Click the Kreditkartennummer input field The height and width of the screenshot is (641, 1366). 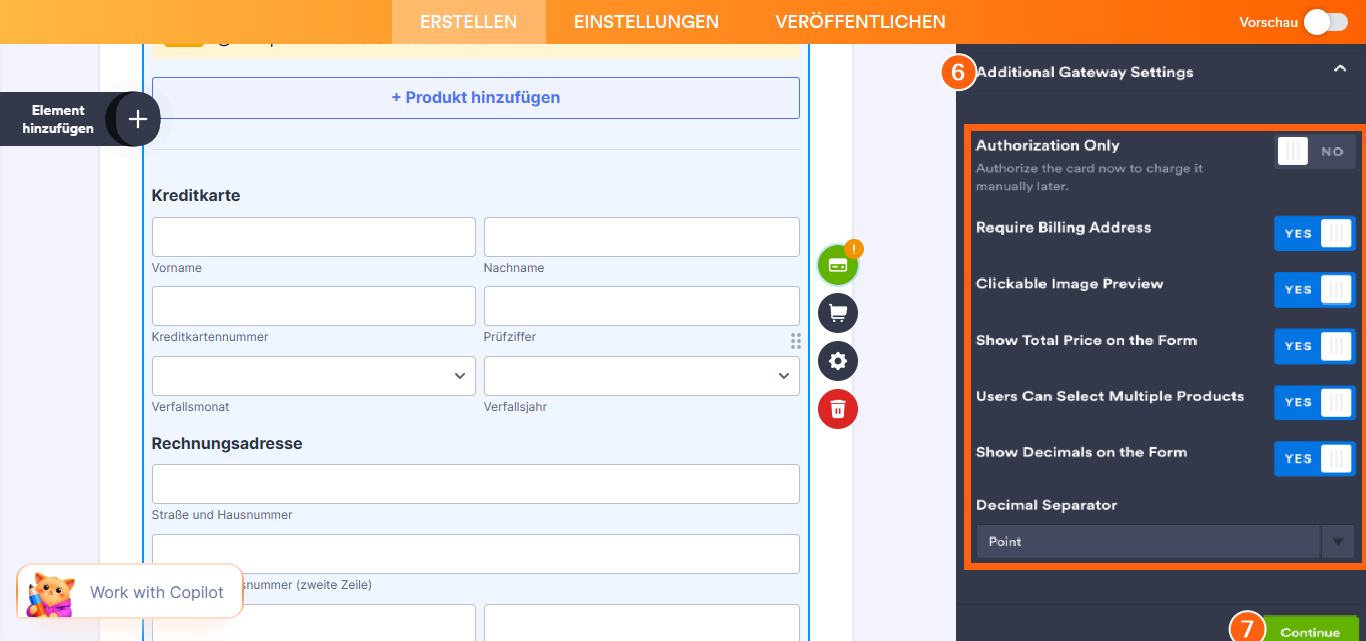click(x=314, y=306)
